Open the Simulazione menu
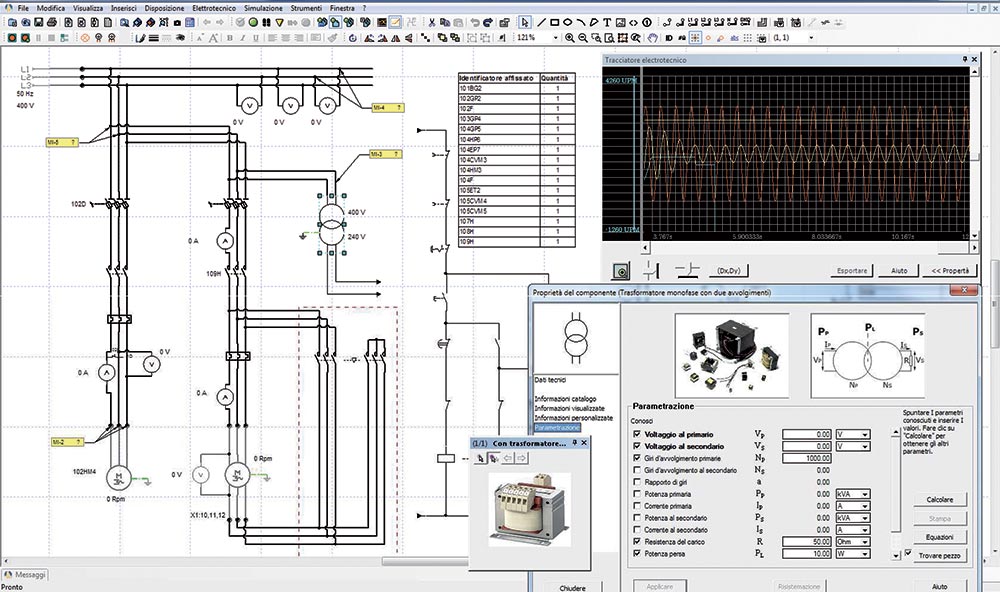This screenshot has width=1000, height=592. coord(264,7)
